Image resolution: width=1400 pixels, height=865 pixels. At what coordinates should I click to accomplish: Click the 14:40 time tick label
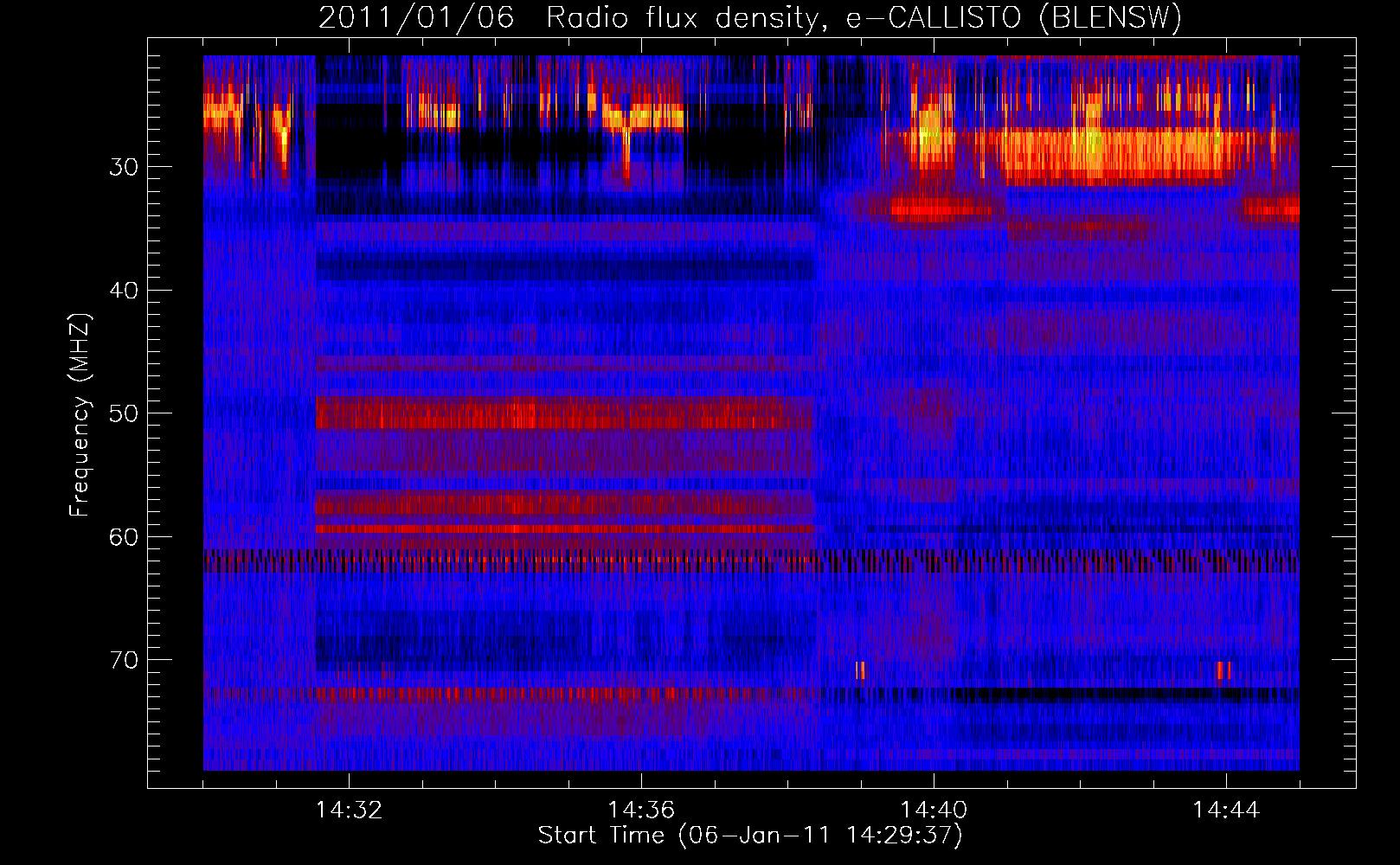pyautogui.click(x=934, y=810)
